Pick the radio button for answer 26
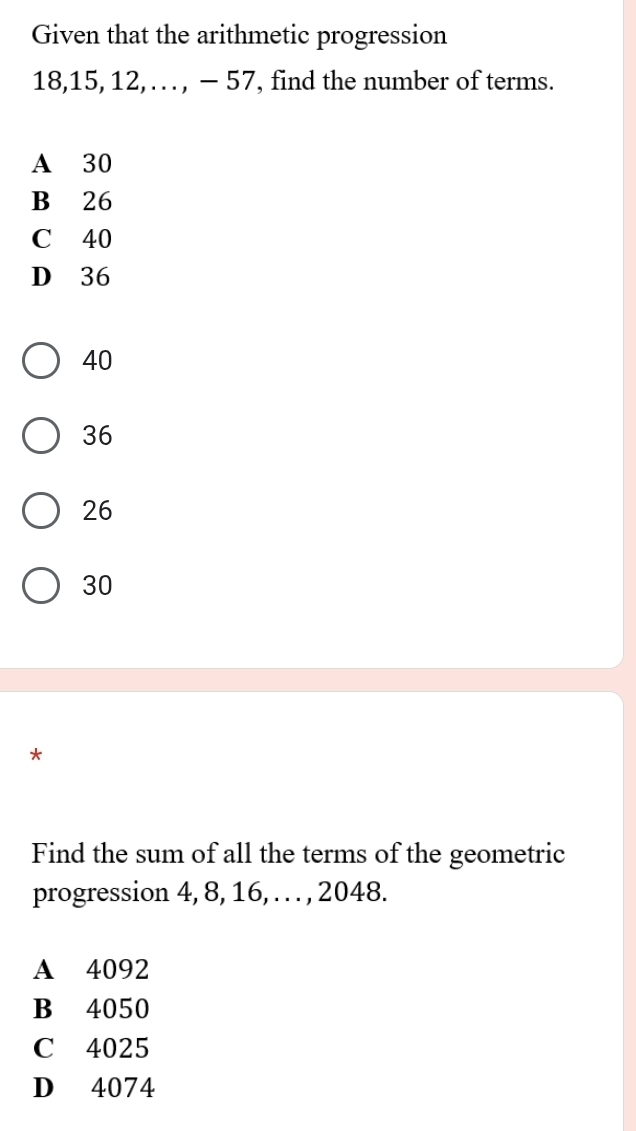Viewport: 636px width, 1131px height. pyautogui.click(x=40, y=511)
